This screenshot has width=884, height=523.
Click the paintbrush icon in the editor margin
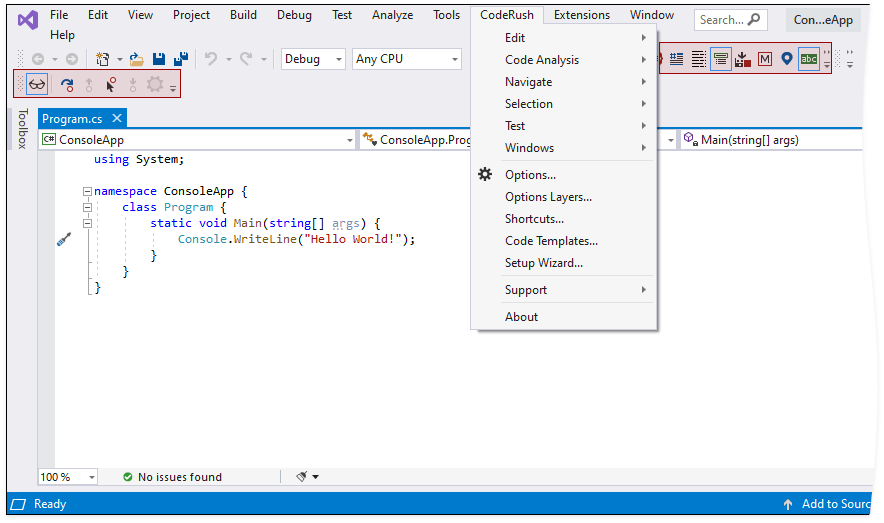tap(64, 240)
